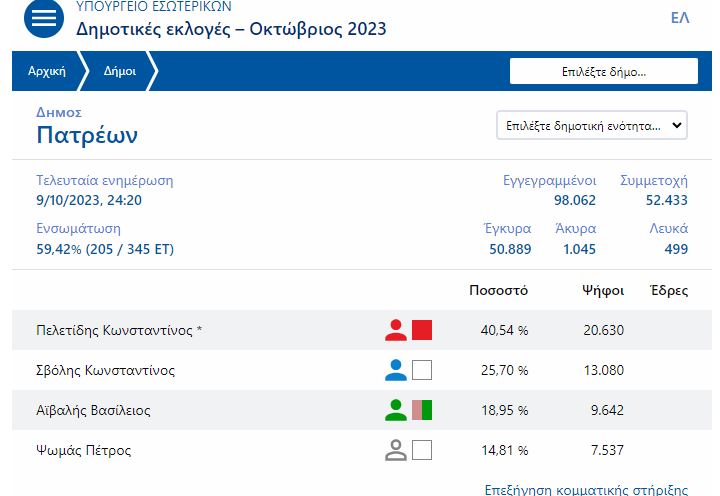Click the red person icon for Πελετίδης
Image resolution: width=720 pixels, height=496 pixels.
coord(396,330)
